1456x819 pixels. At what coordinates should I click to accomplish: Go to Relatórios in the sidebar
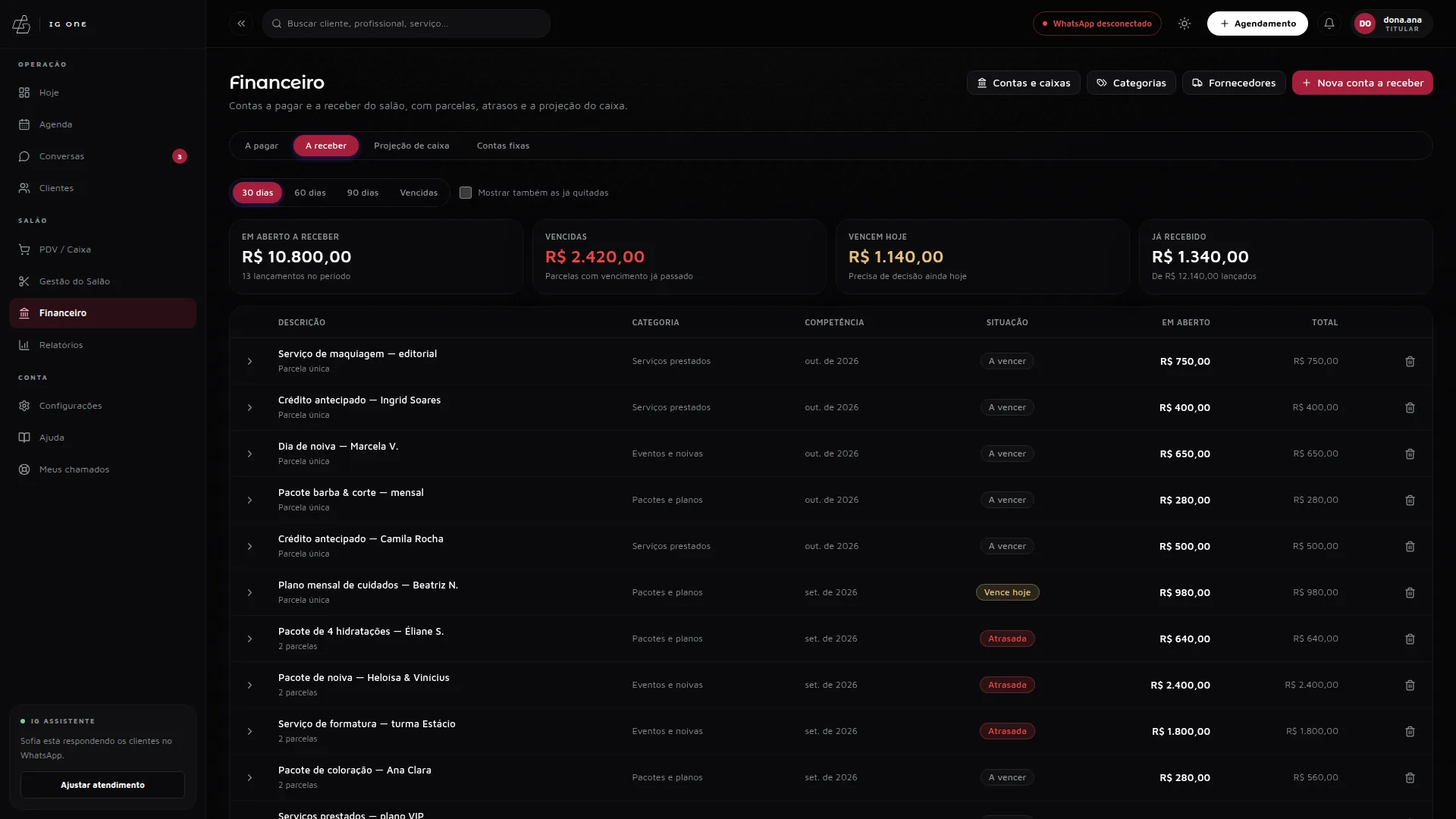click(x=102, y=345)
